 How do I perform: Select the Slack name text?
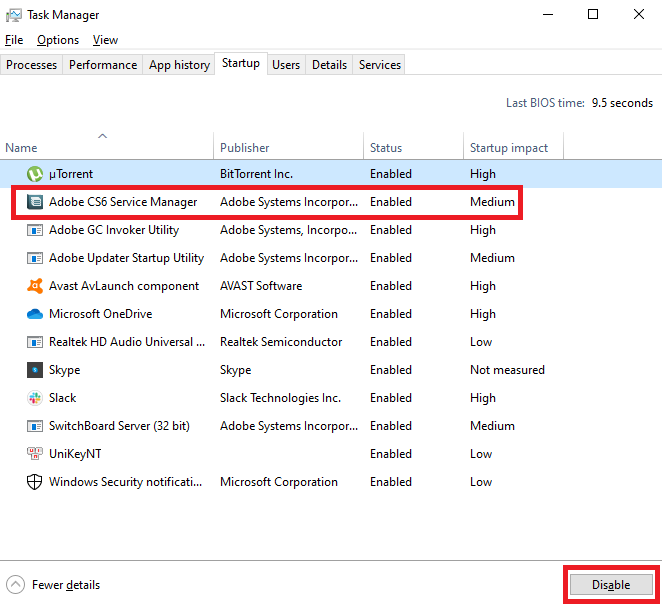point(63,398)
